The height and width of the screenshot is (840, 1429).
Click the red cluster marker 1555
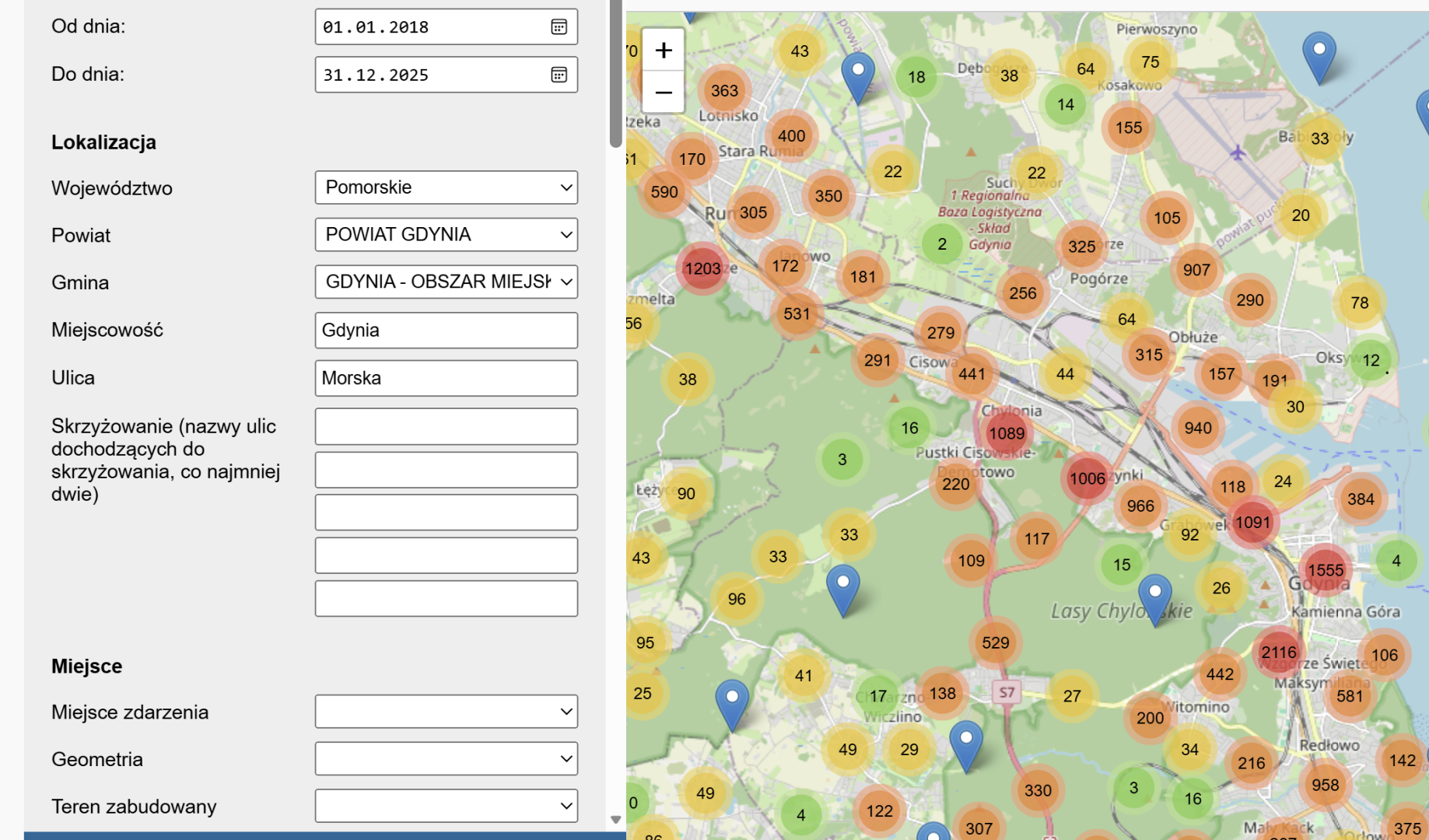[1325, 569]
